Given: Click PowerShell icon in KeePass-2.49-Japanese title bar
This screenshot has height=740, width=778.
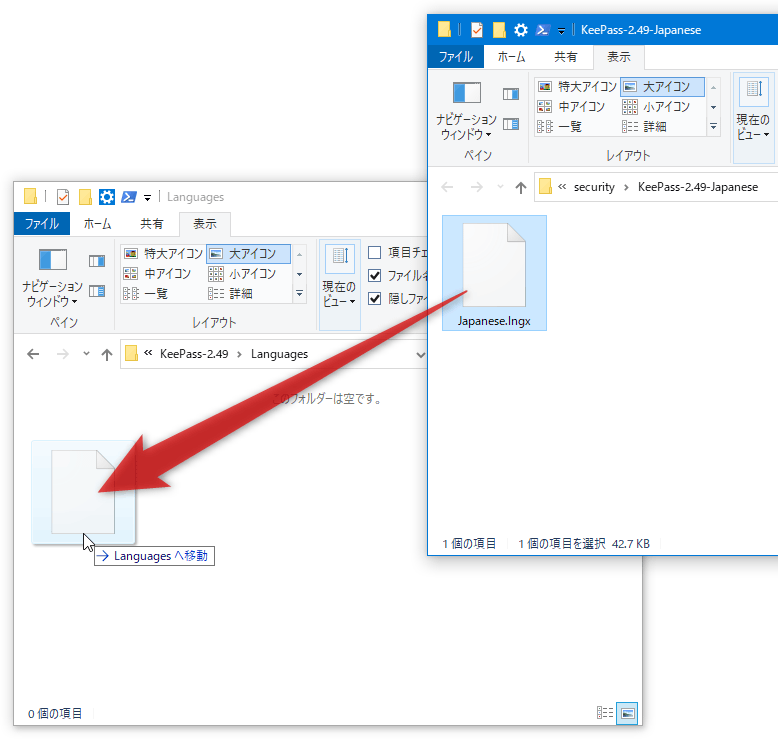Looking at the screenshot, I should 543,30.
